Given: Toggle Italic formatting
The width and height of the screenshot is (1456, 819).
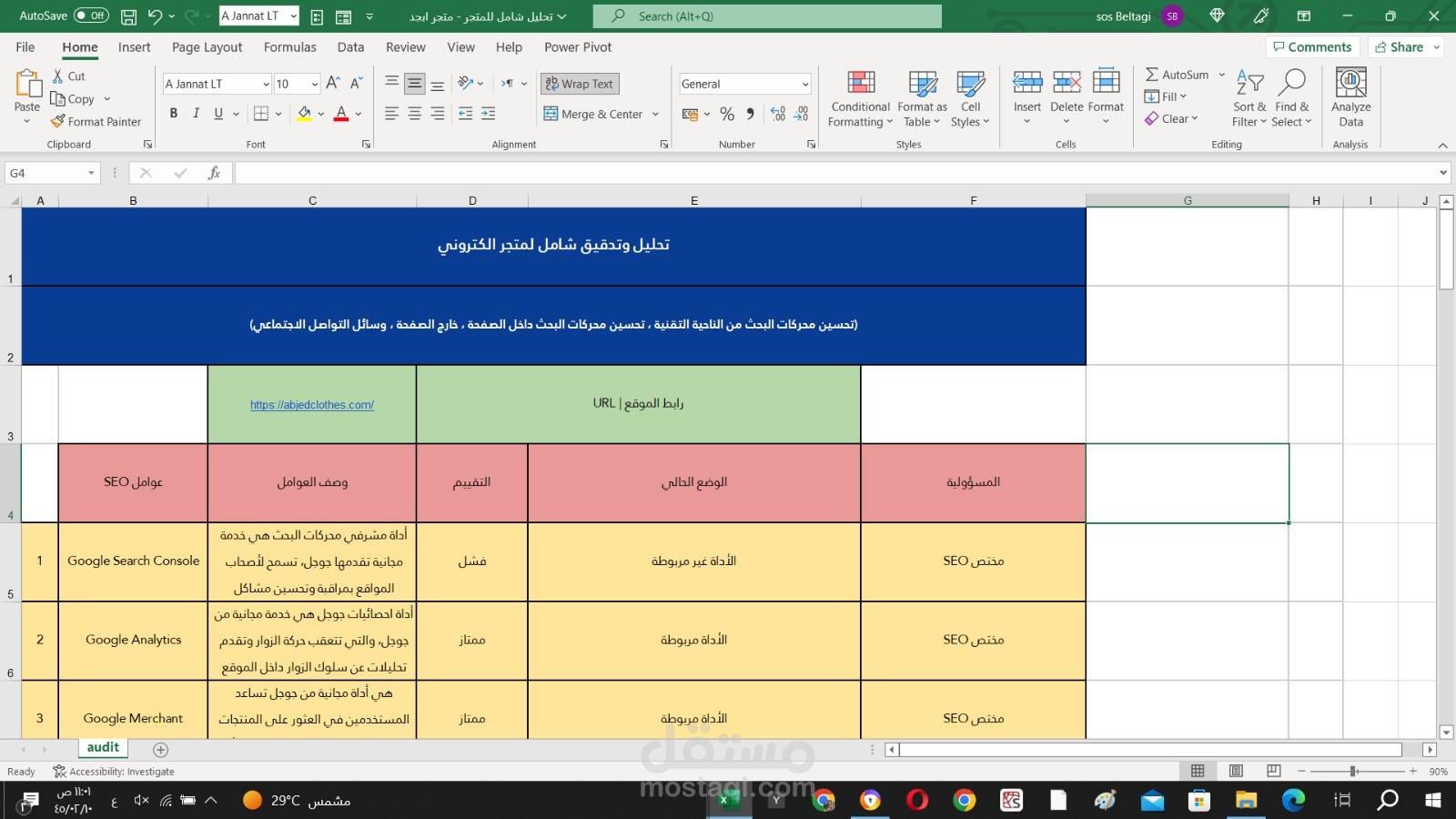Looking at the screenshot, I should (196, 114).
